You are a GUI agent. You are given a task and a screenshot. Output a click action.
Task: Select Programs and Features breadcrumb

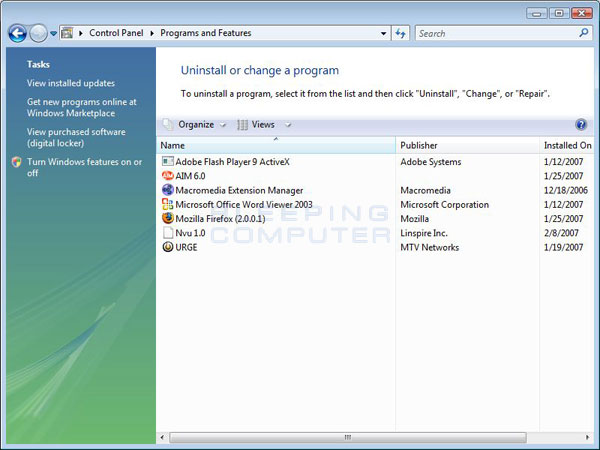point(206,33)
